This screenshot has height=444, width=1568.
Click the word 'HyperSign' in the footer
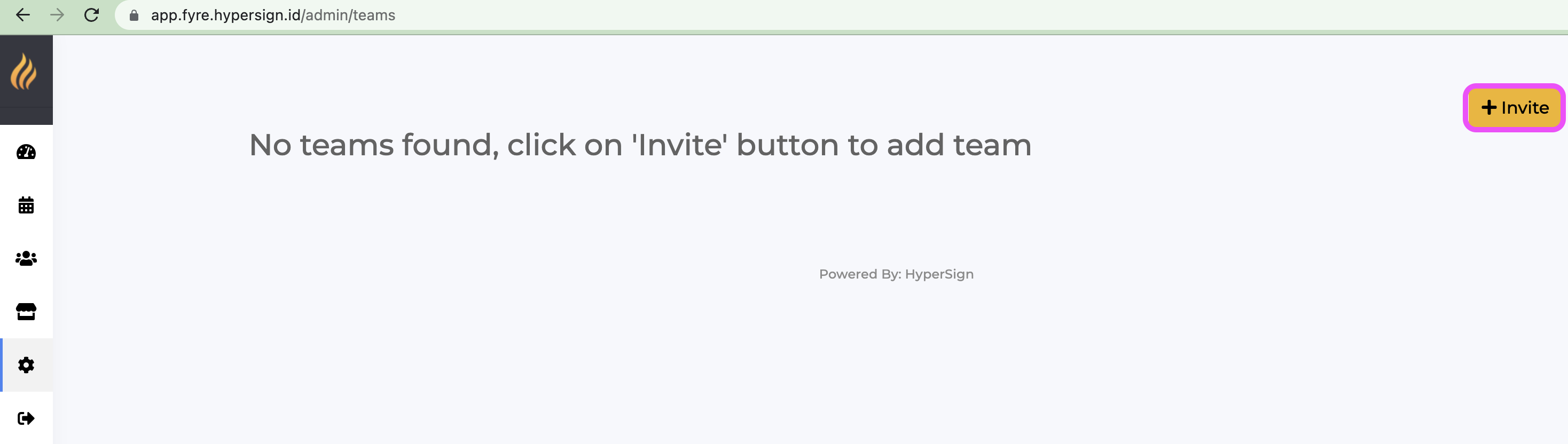pyautogui.click(x=938, y=274)
